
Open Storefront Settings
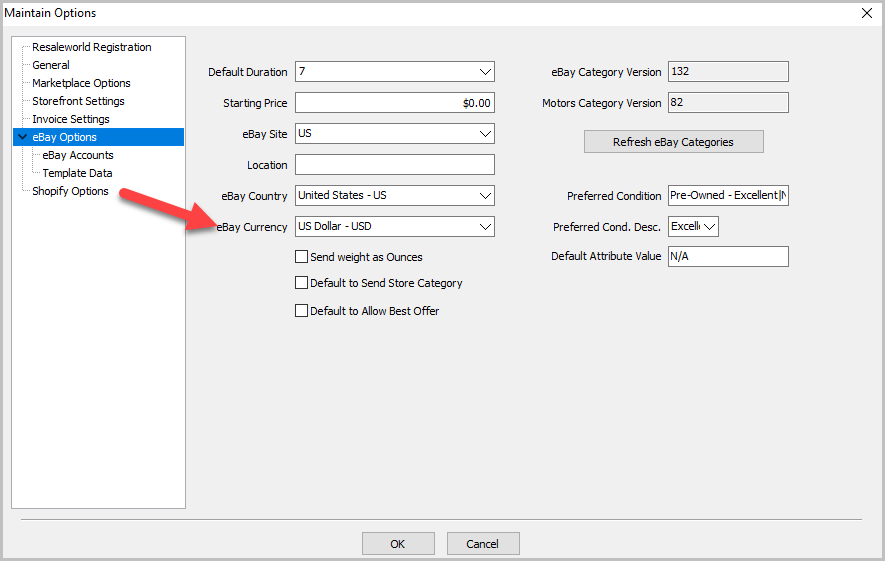click(78, 101)
